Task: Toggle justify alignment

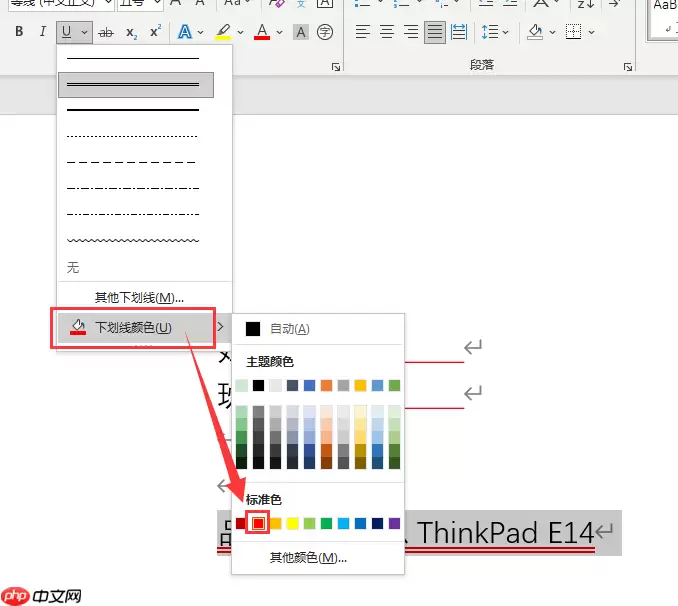Action: coord(435,32)
